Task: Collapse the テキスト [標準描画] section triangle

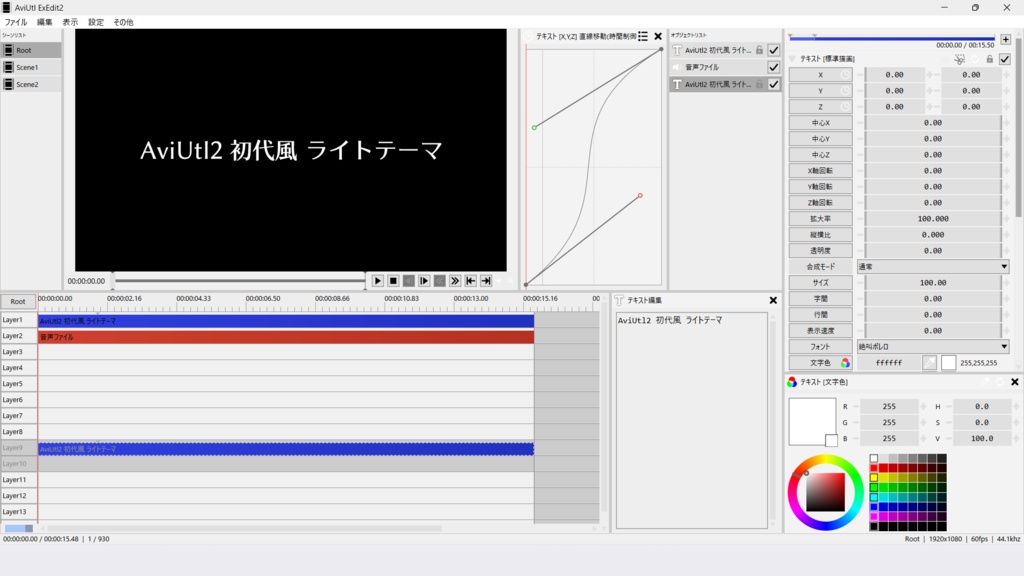Action: click(x=793, y=59)
